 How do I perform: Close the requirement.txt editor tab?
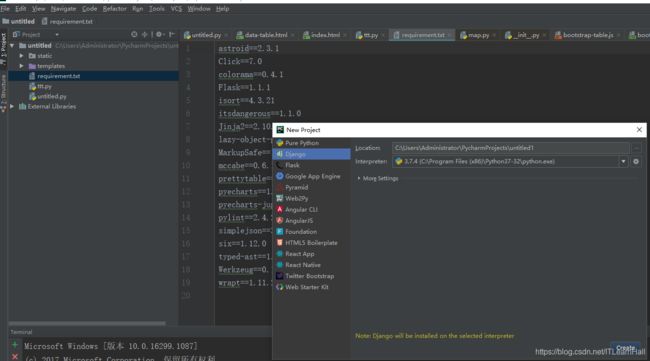[449, 35]
